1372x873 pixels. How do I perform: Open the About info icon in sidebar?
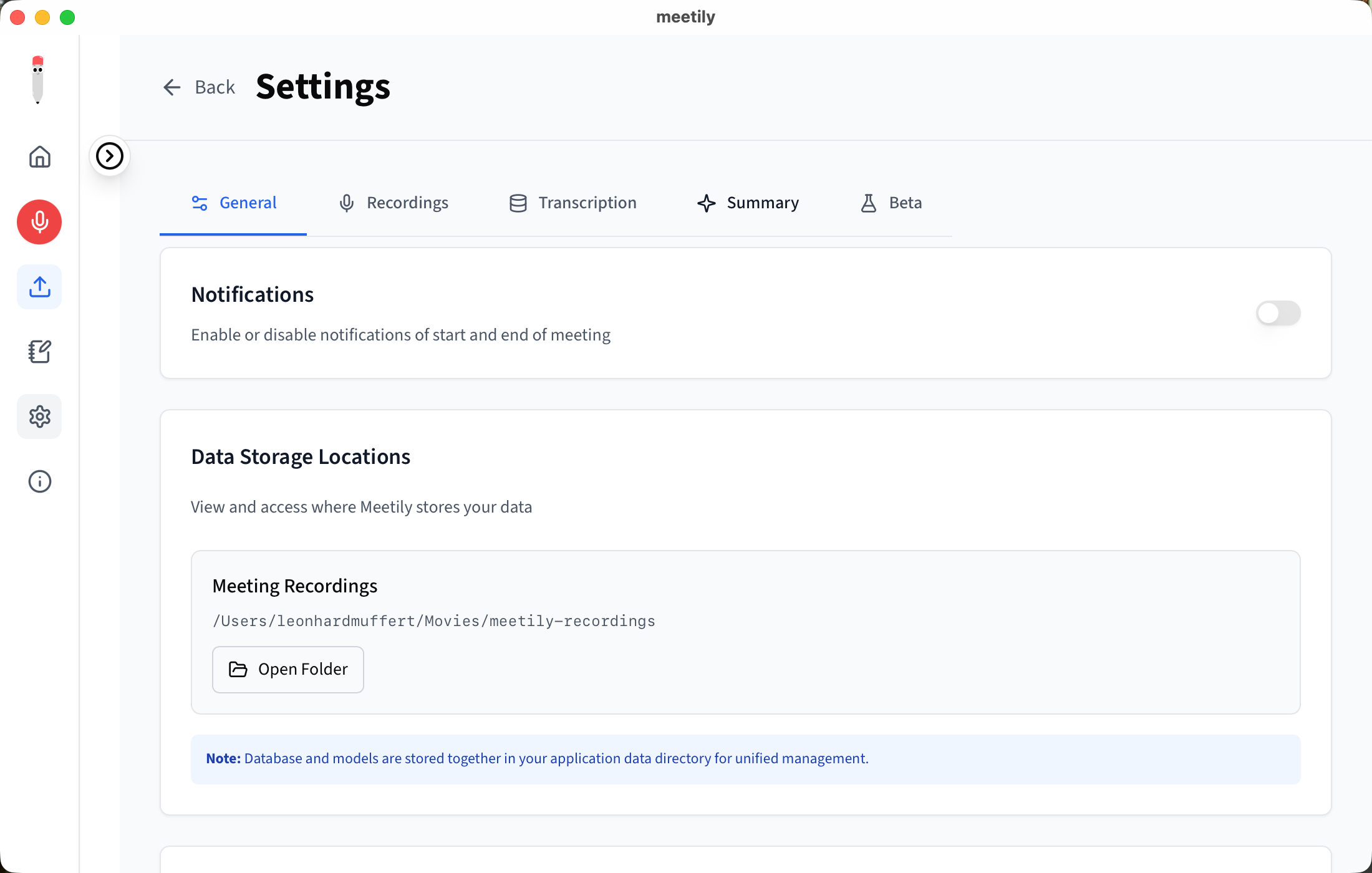(39, 481)
